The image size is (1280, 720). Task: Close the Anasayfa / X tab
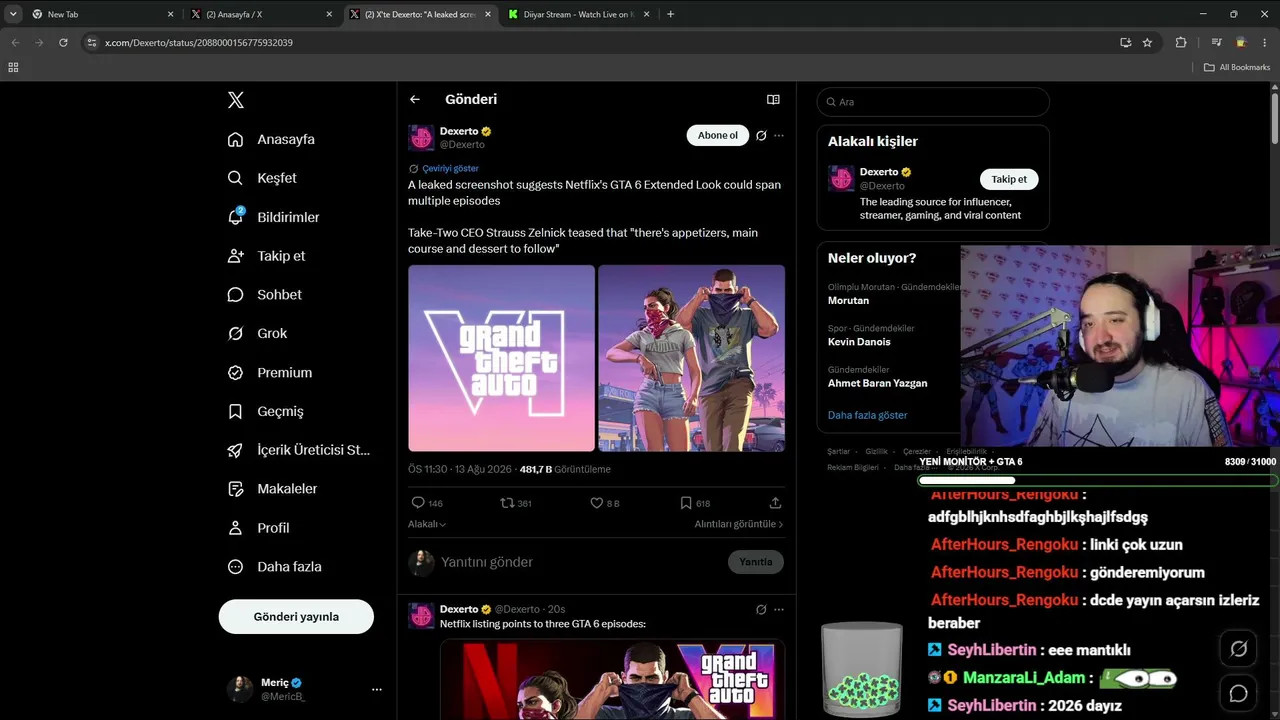click(329, 14)
